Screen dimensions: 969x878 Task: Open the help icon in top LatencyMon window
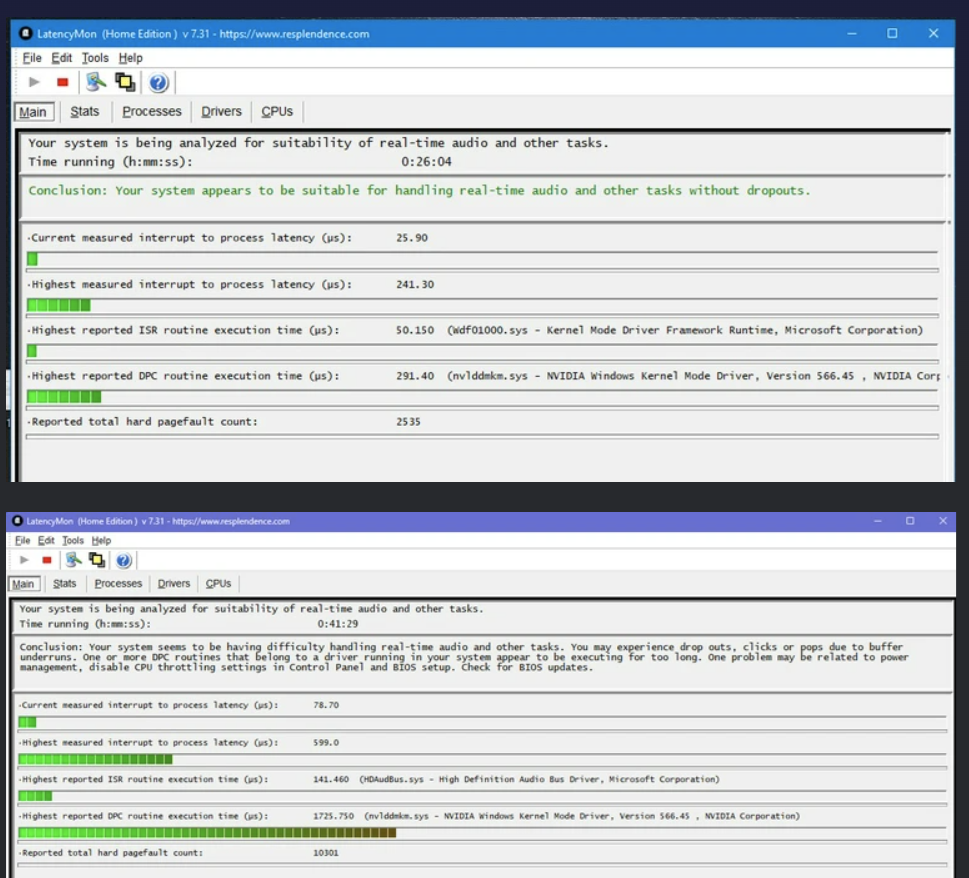pyautogui.click(x=158, y=82)
